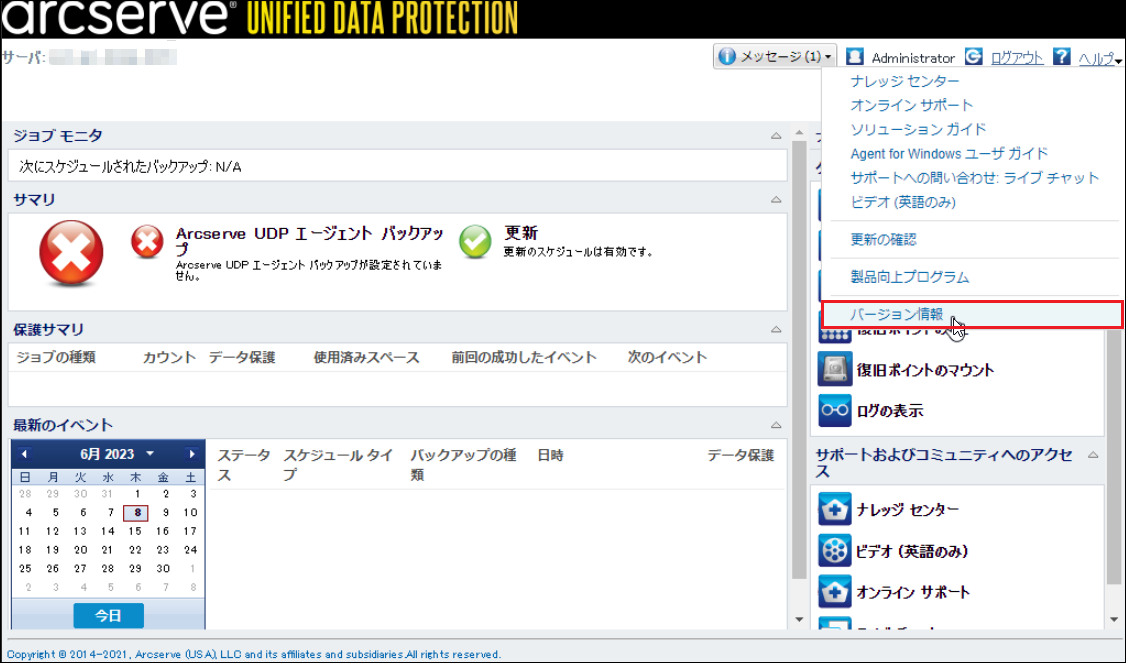This screenshot has width=1126, height=663.
Task: Open オンライン サポート sidebar link
Action: click(x=913, y=592)
